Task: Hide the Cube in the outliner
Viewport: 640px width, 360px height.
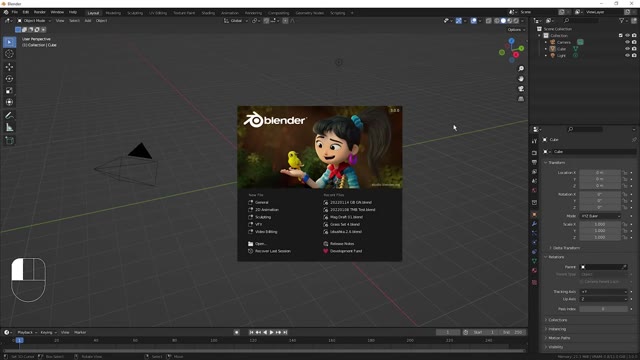Action: (627, 49)
